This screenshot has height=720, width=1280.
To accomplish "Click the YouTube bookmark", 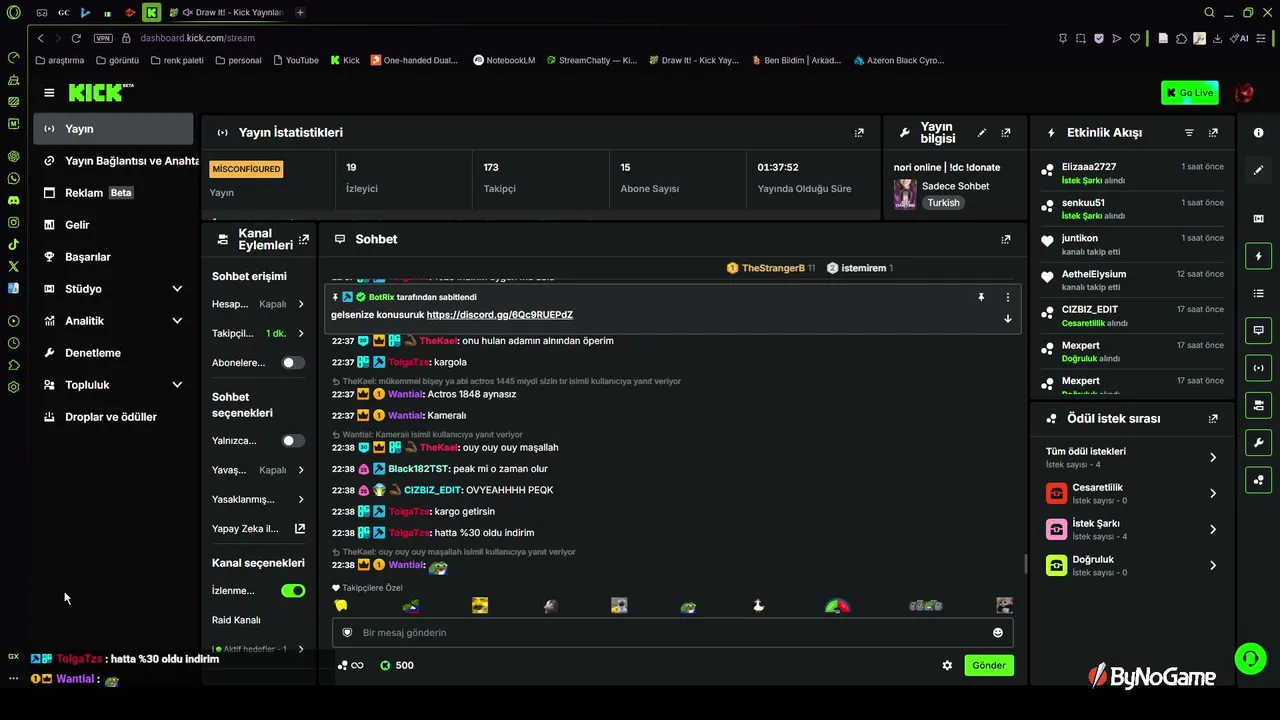I will 295,60.
